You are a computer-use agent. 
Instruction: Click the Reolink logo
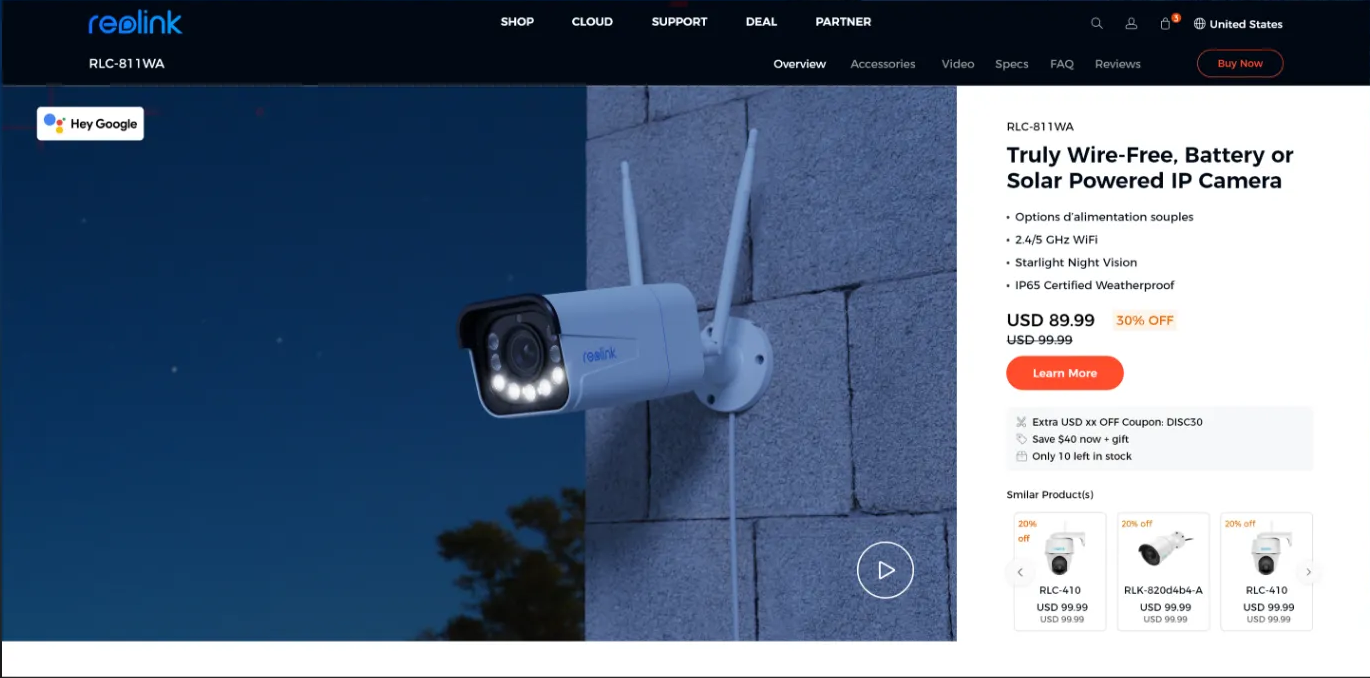click(135, 23)
